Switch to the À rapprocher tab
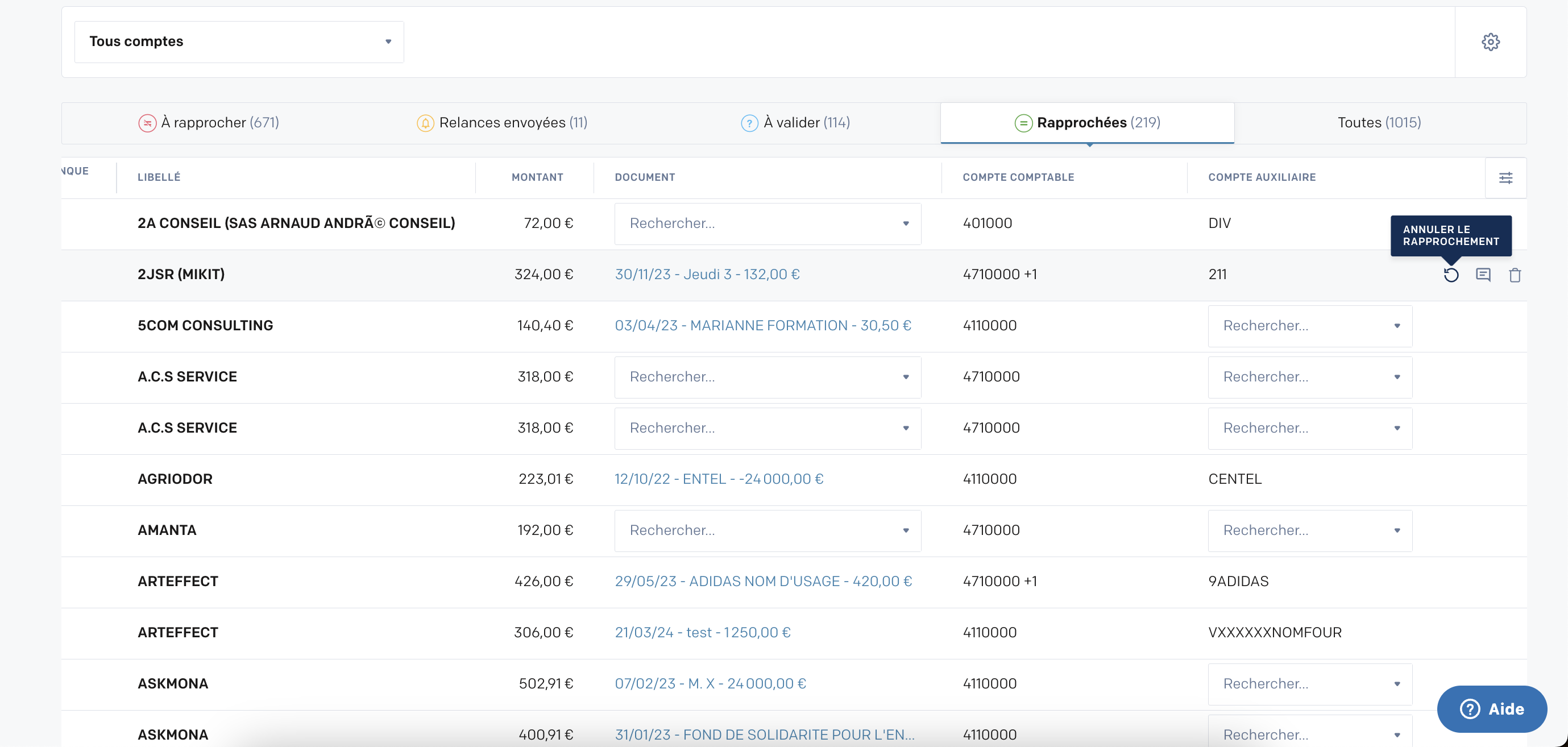The height and width of the screenshot is (747, 1568). [x=208, y=123]
